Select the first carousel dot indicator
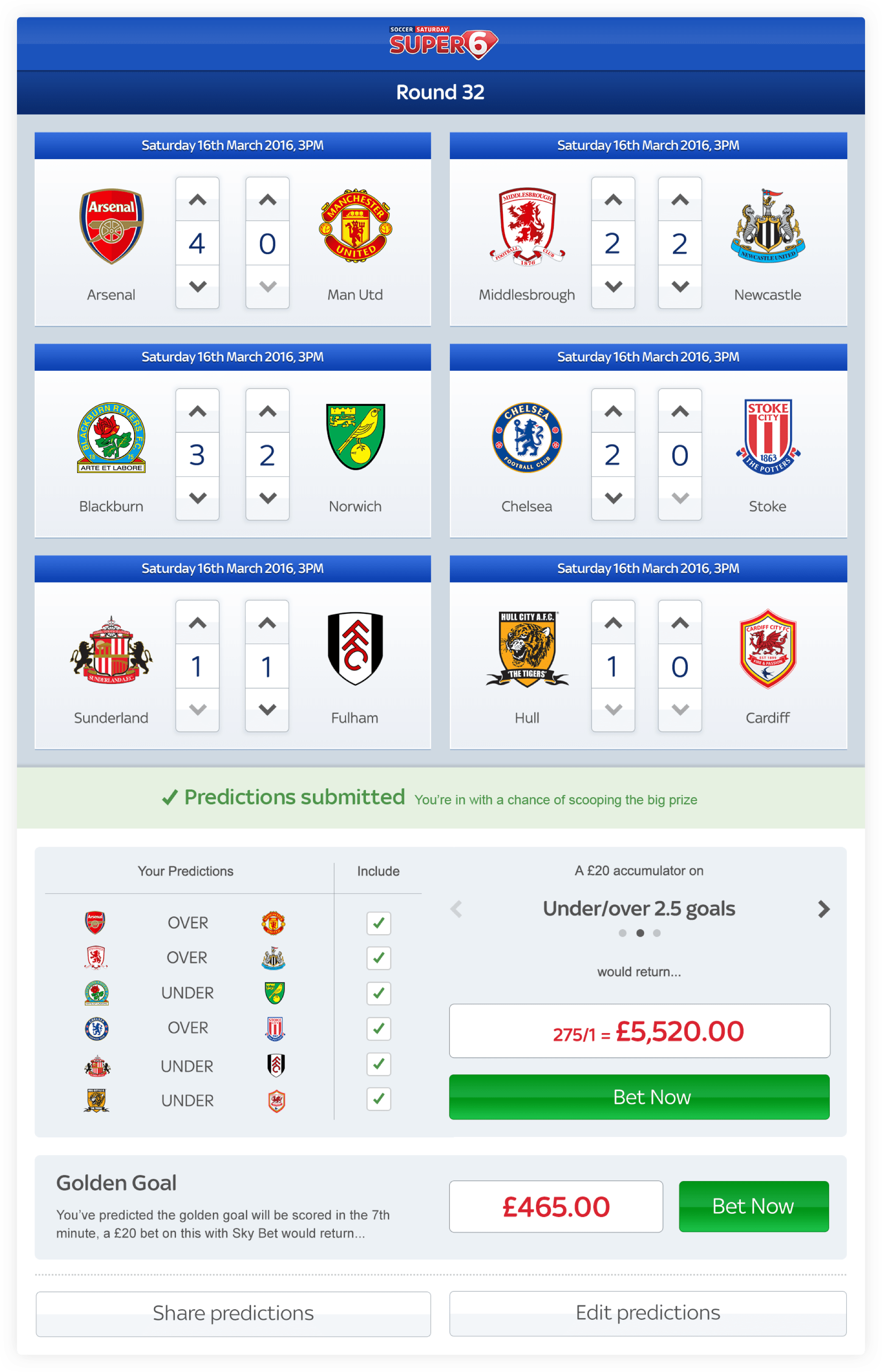 click(622, 932)
